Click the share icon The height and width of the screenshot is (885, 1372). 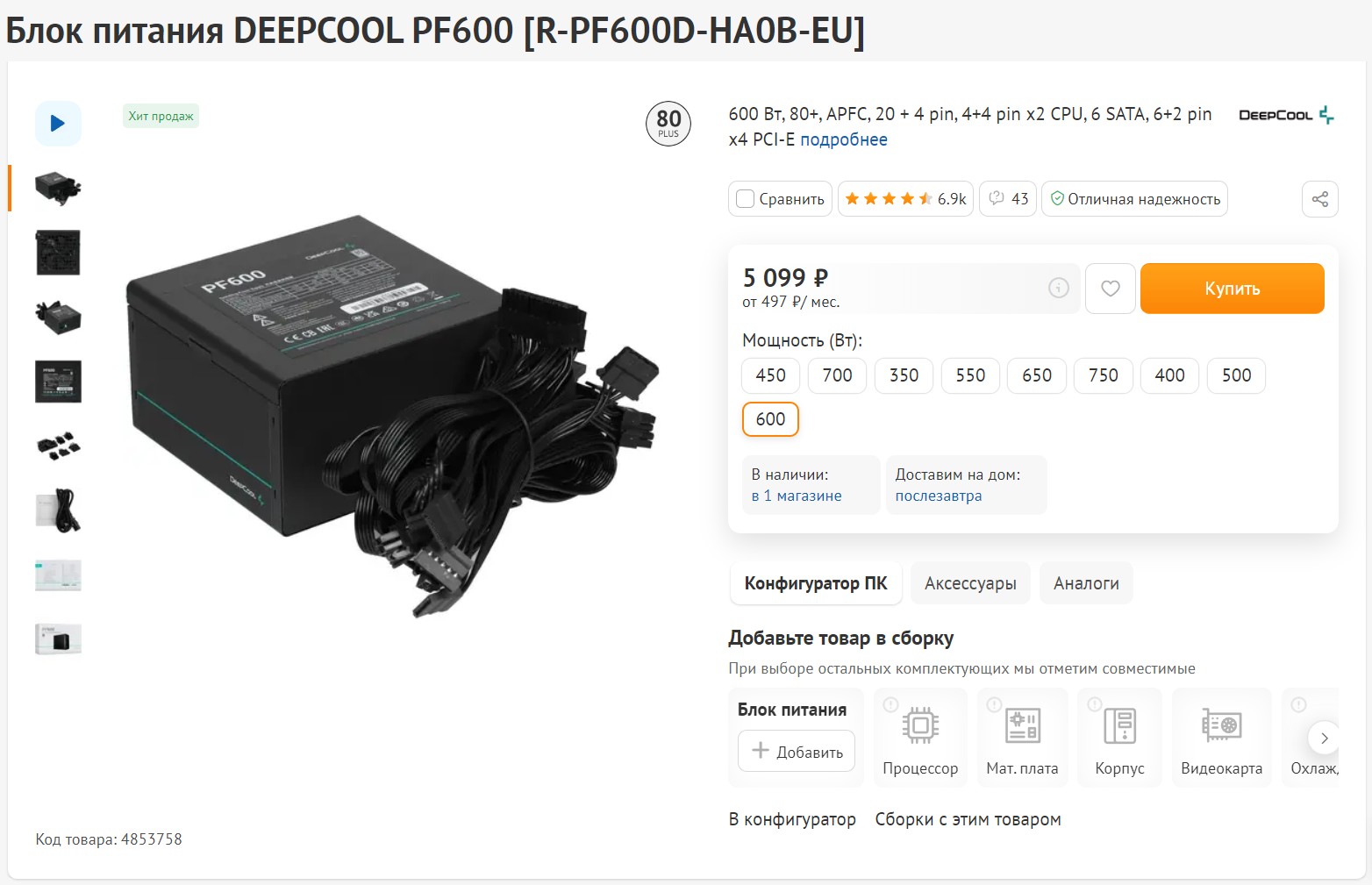click(1320, 199)
